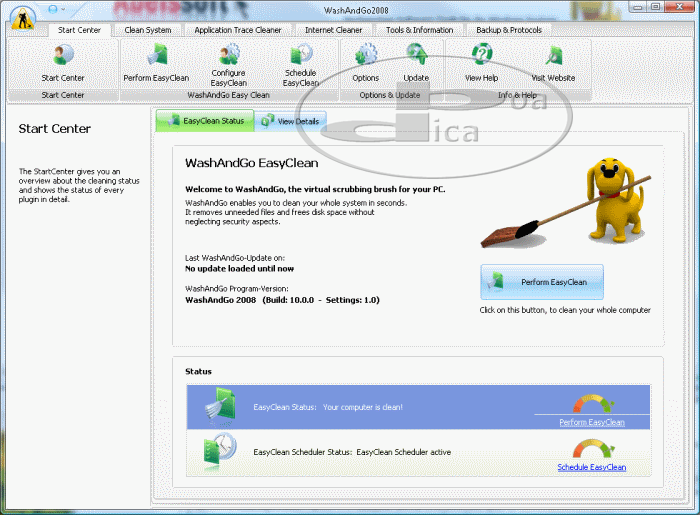Follow the Schedule EasyClean link
Screen dimensions: 700x515
pos(591,467)
